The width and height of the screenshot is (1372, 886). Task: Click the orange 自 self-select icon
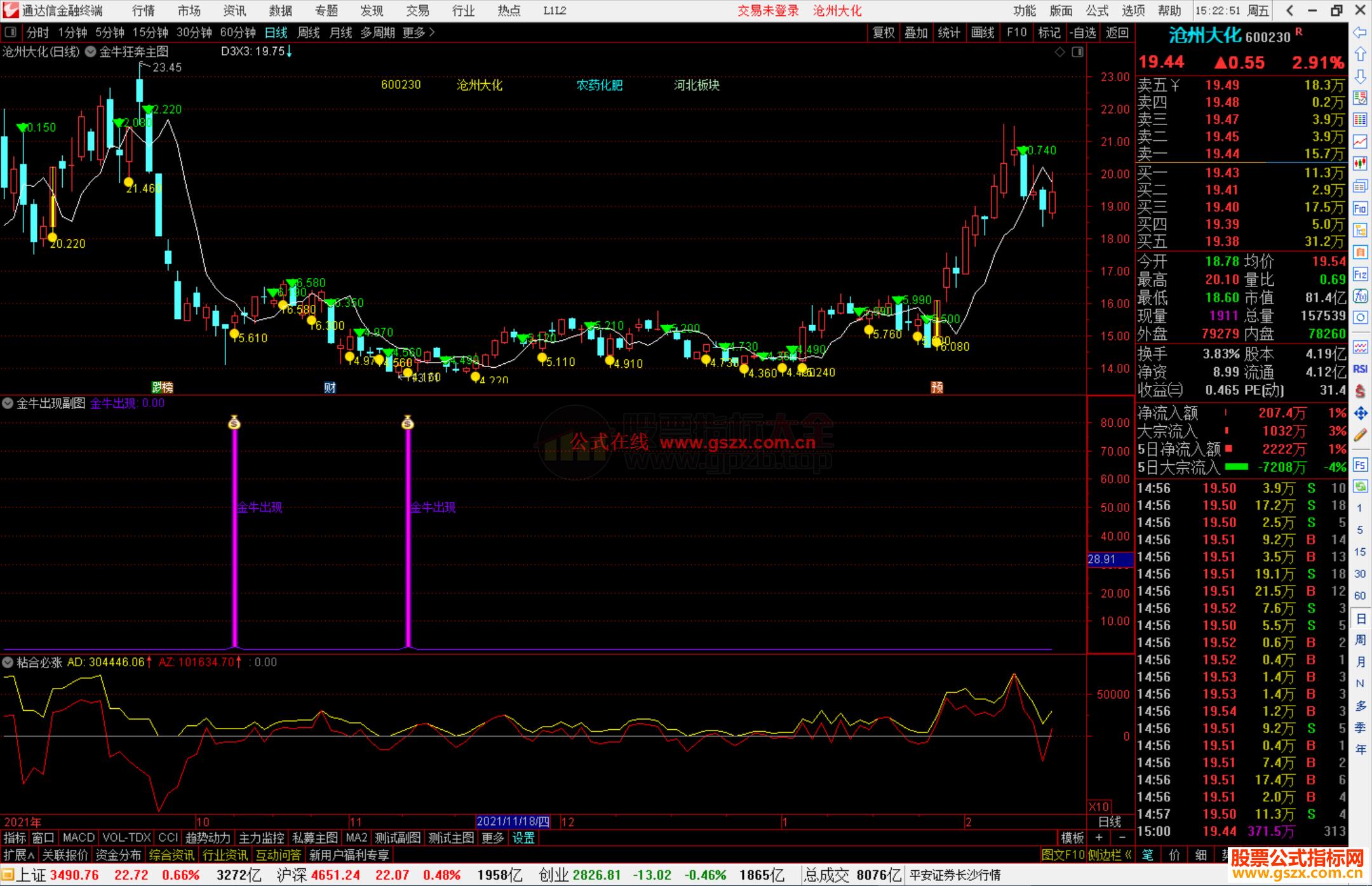pos(1360,252)
